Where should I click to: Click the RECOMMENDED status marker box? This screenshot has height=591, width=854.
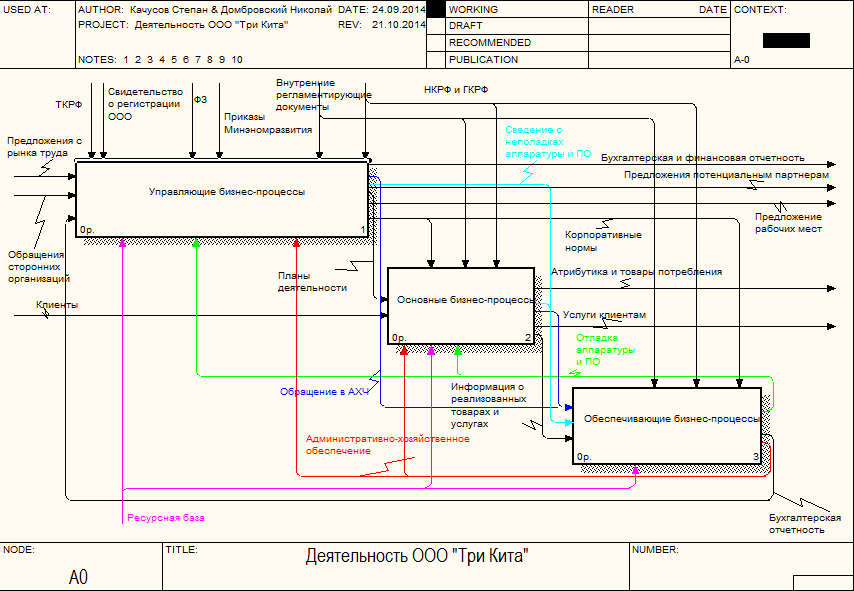pyautogui.click(x=436, y=42)
